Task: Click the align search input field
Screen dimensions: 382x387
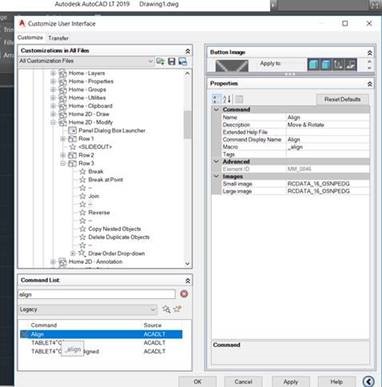Action: click(x=96, y=294)
